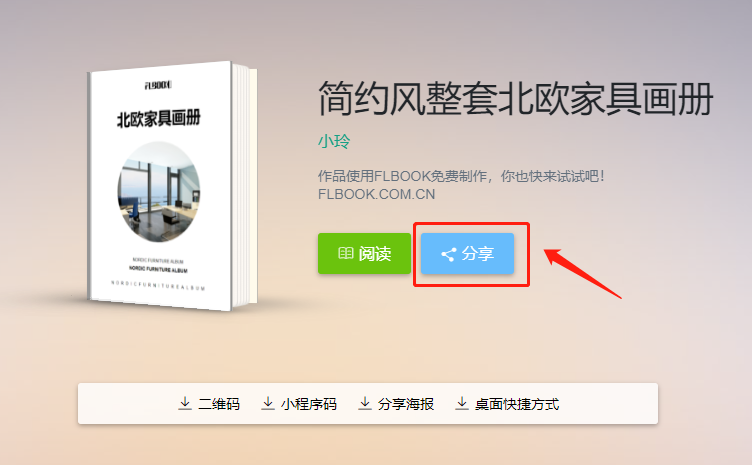Viewport: 752px width, 465px height.
Task: Open the book via the 阅读 label
Action: point(375,254)
